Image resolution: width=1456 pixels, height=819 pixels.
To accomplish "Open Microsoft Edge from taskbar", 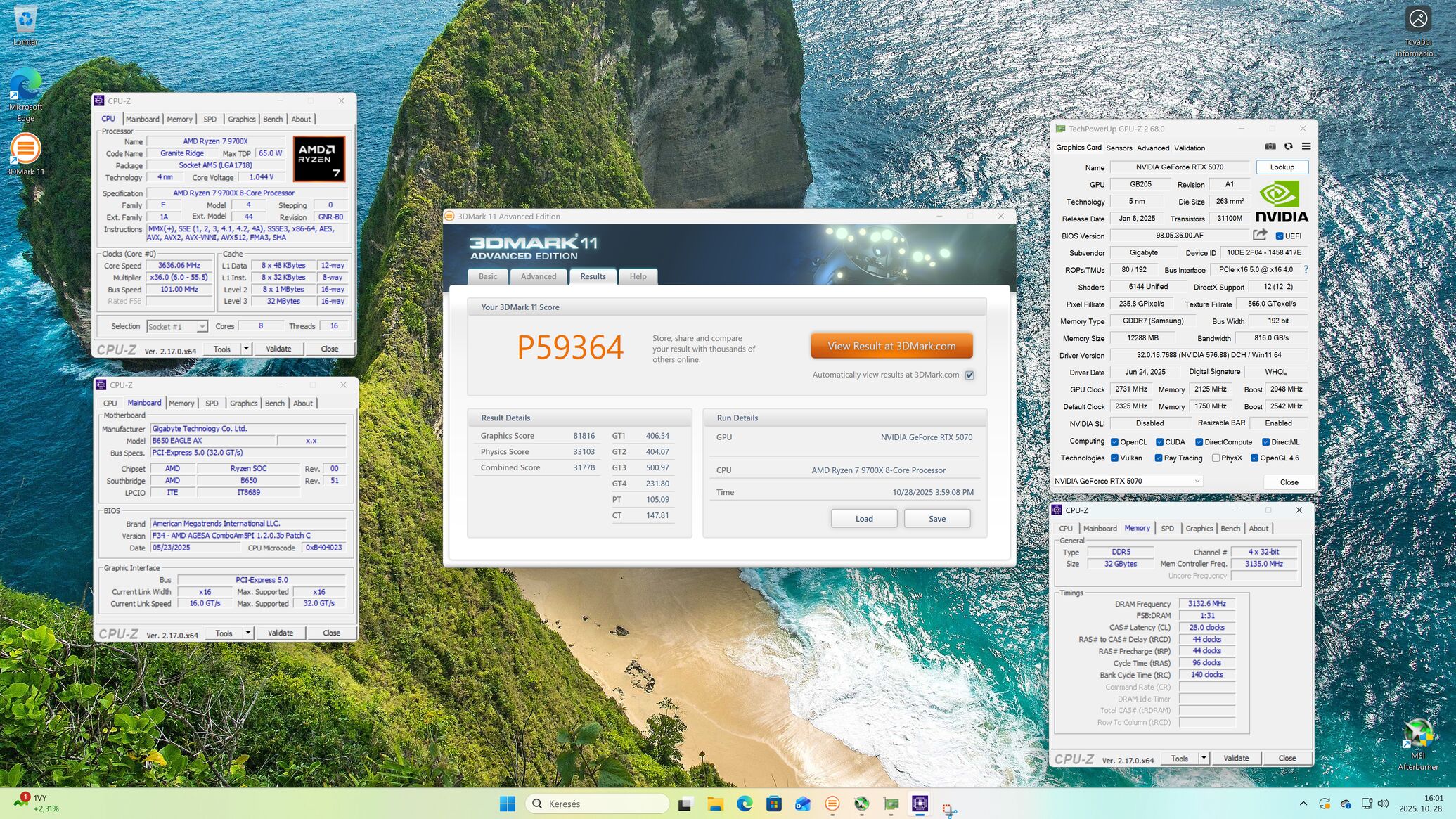I will pyautogui.click(x=744, y=804).
